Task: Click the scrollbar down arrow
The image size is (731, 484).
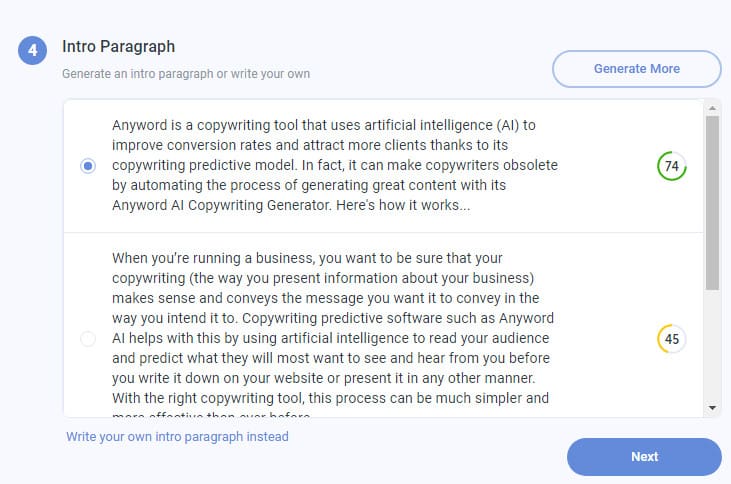Action: pyautogui.click(x=712, y=408)
